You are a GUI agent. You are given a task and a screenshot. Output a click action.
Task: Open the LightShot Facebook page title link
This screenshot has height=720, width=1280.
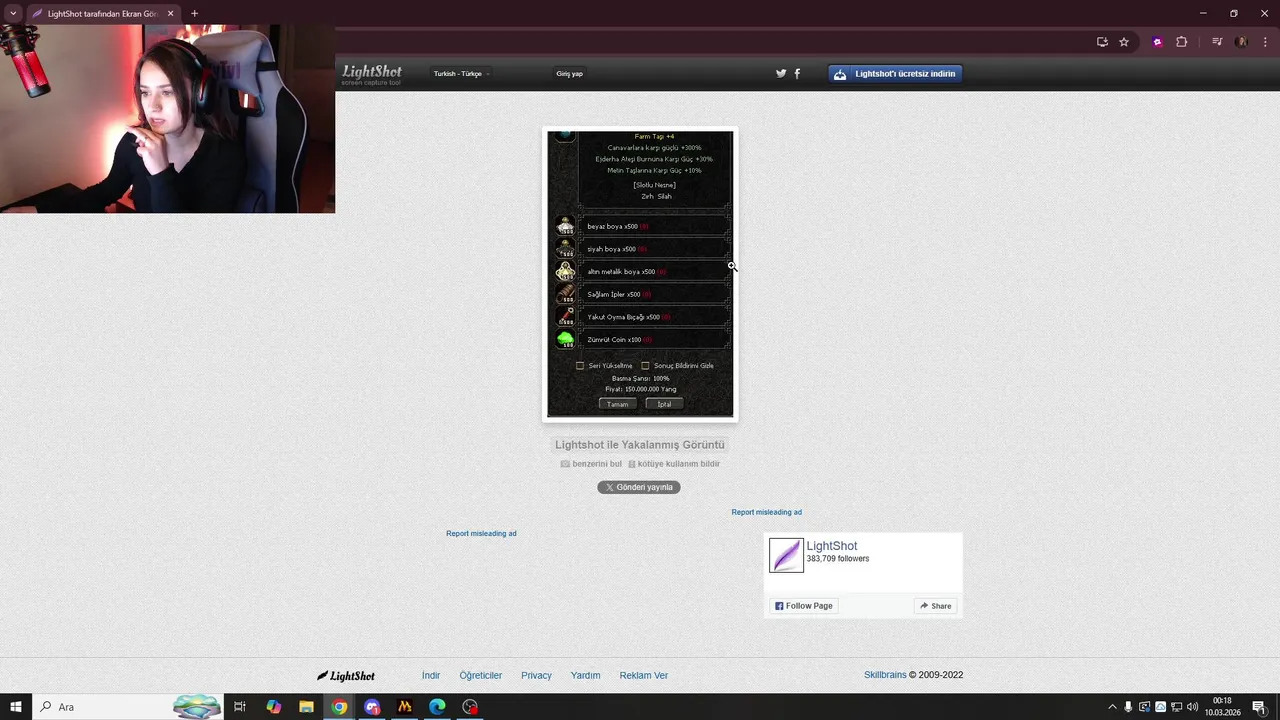coord(832,546)
